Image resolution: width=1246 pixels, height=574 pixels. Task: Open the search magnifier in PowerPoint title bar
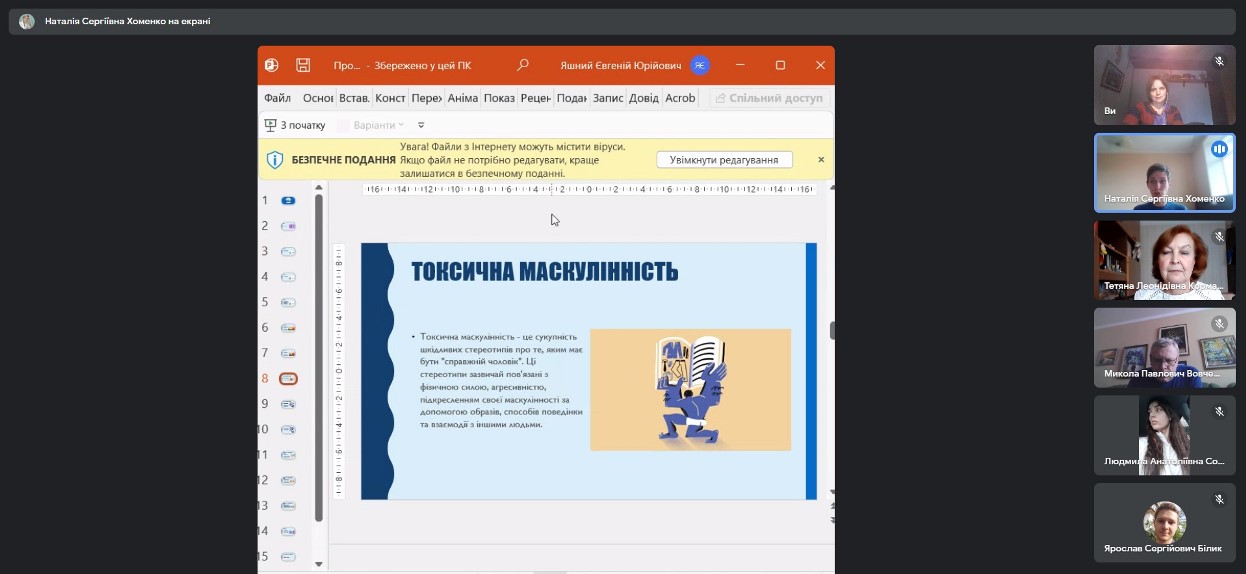(x=522, y=65)
